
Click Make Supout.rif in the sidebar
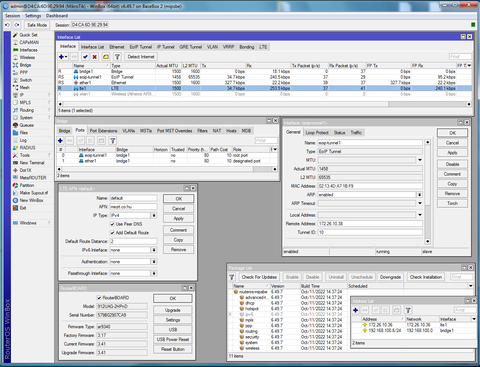pos(34,193)
